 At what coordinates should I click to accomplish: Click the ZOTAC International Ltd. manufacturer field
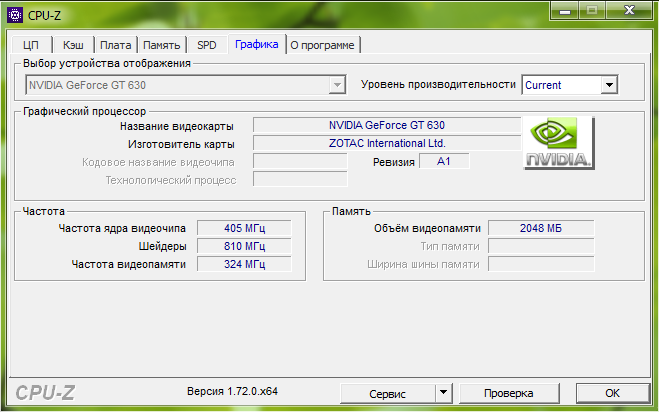click(387, 143)
